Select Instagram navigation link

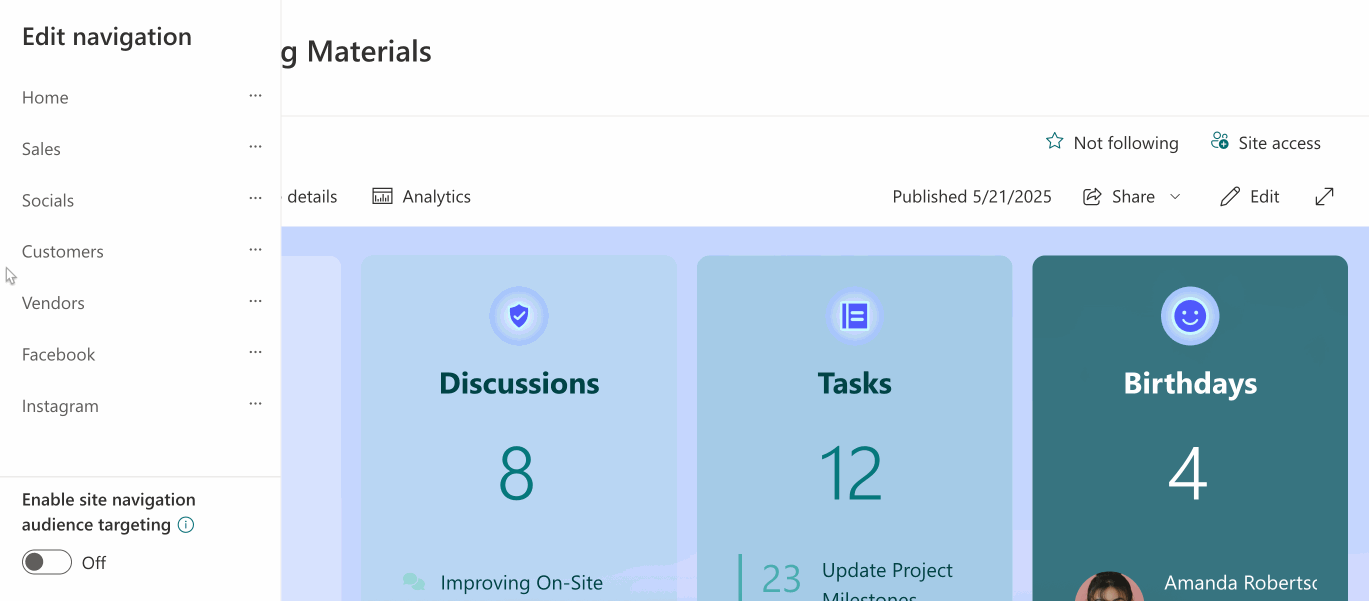coord(60,406)
